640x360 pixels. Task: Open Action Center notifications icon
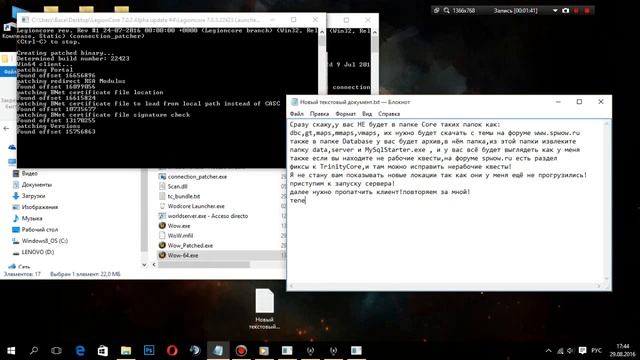tap(582, 351)
